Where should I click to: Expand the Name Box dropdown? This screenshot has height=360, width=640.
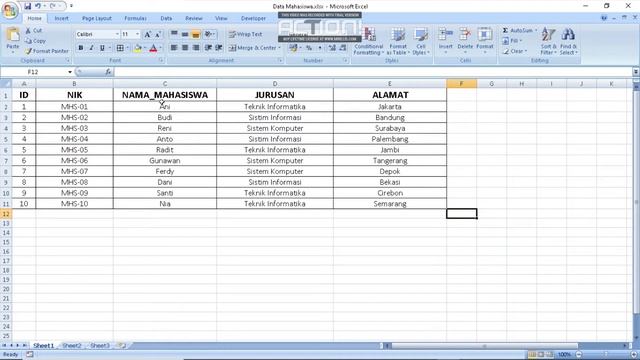70,72
